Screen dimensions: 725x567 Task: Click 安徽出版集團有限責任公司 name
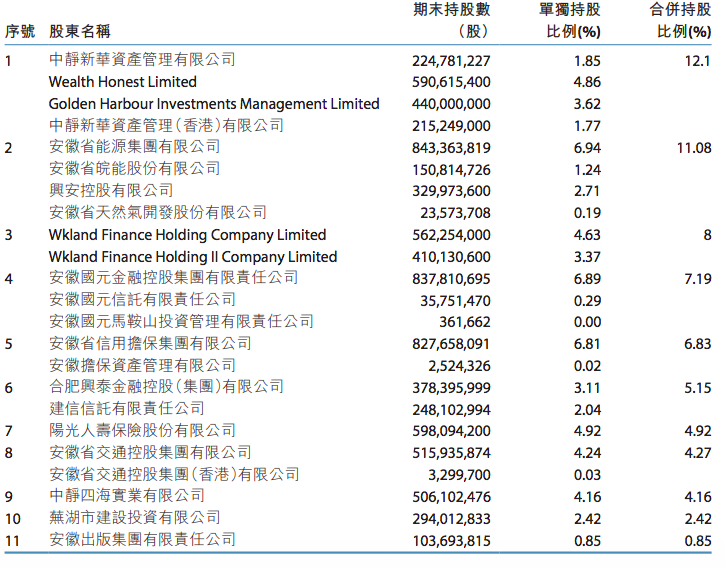pos(142,540)
